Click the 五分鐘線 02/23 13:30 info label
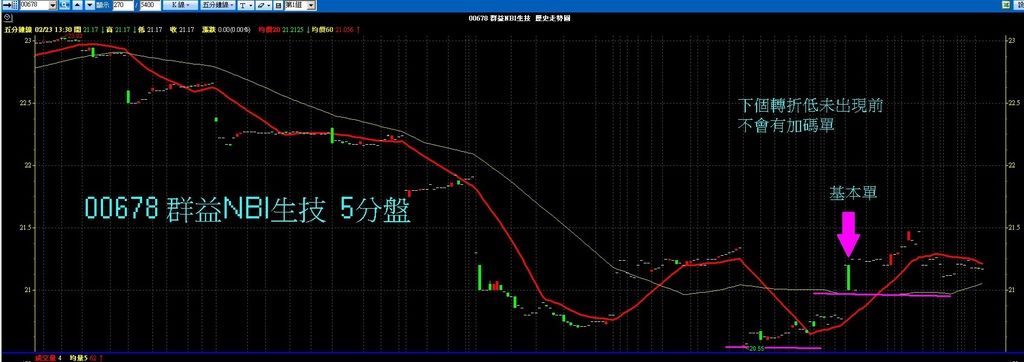 point(38,29)
